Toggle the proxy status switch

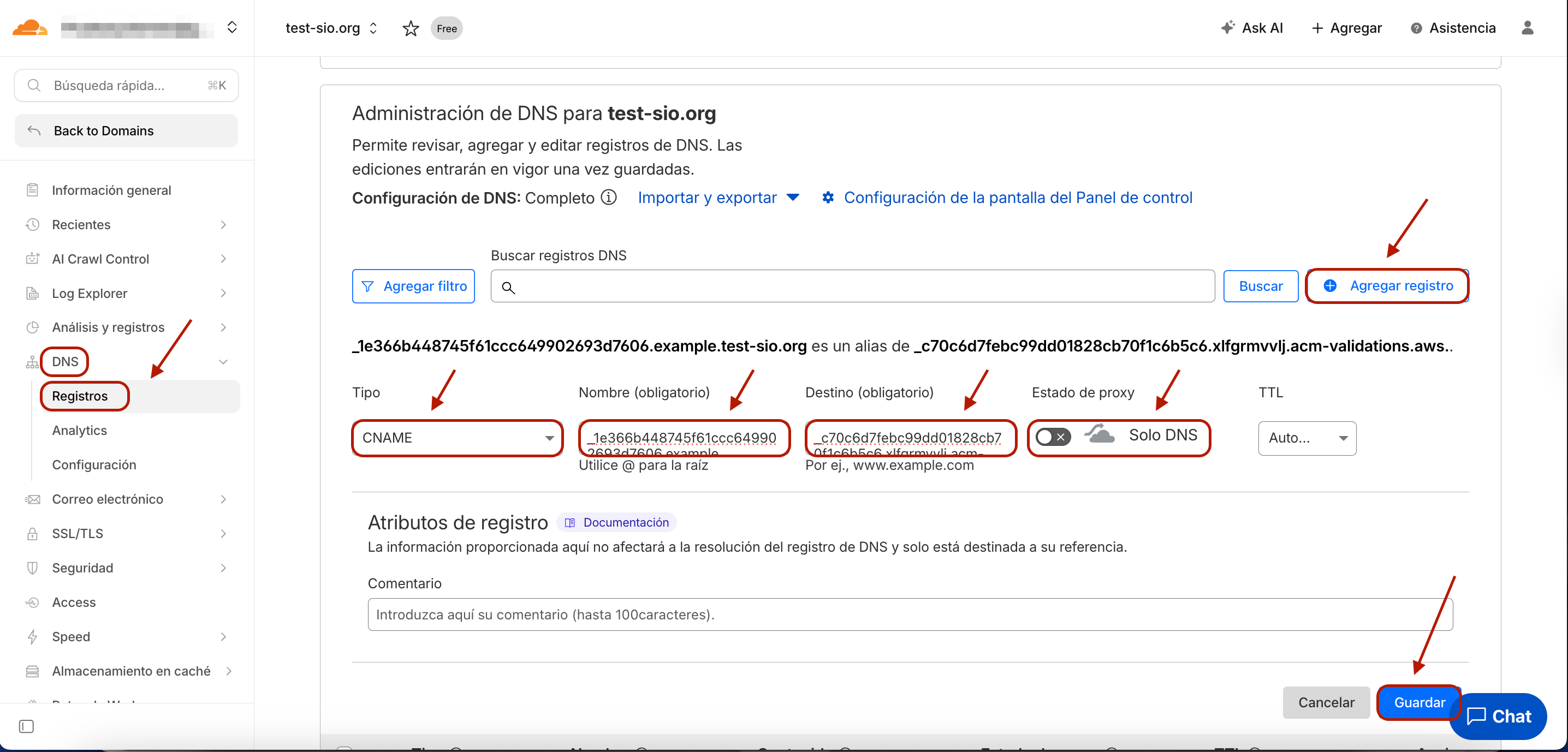(x=1053, y=436)
